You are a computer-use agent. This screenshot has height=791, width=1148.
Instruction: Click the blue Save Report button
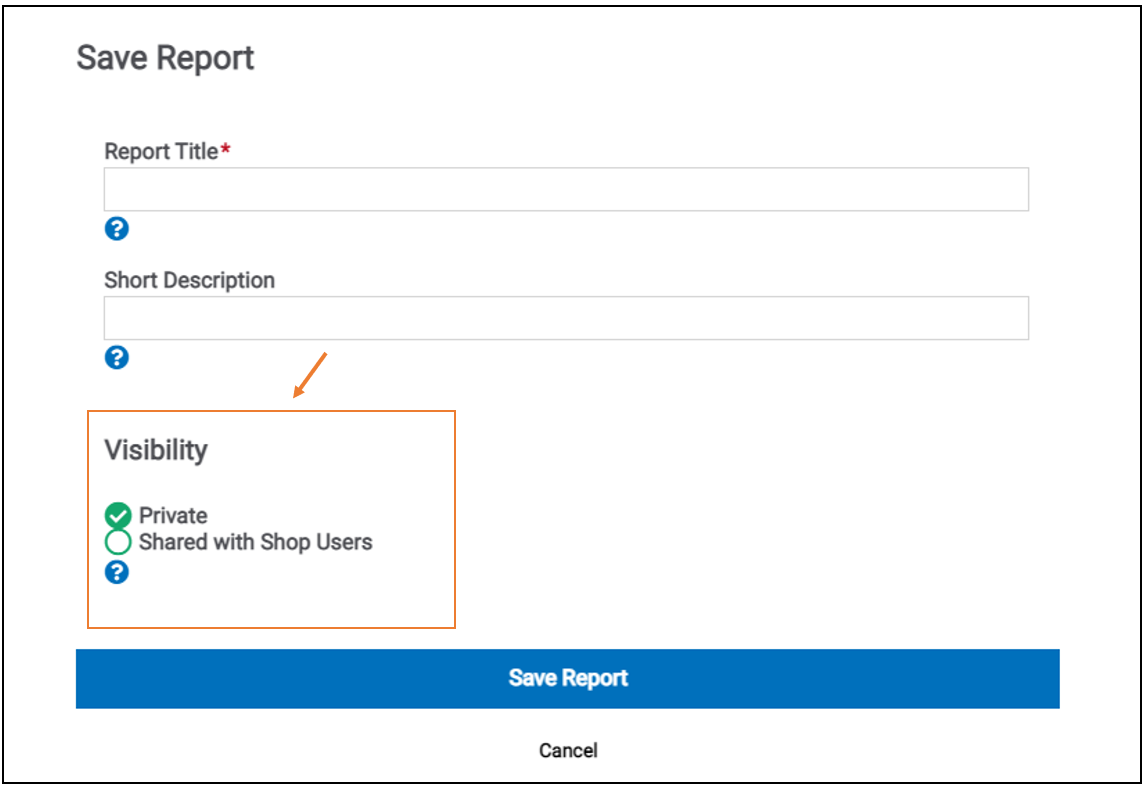point(567,678)
